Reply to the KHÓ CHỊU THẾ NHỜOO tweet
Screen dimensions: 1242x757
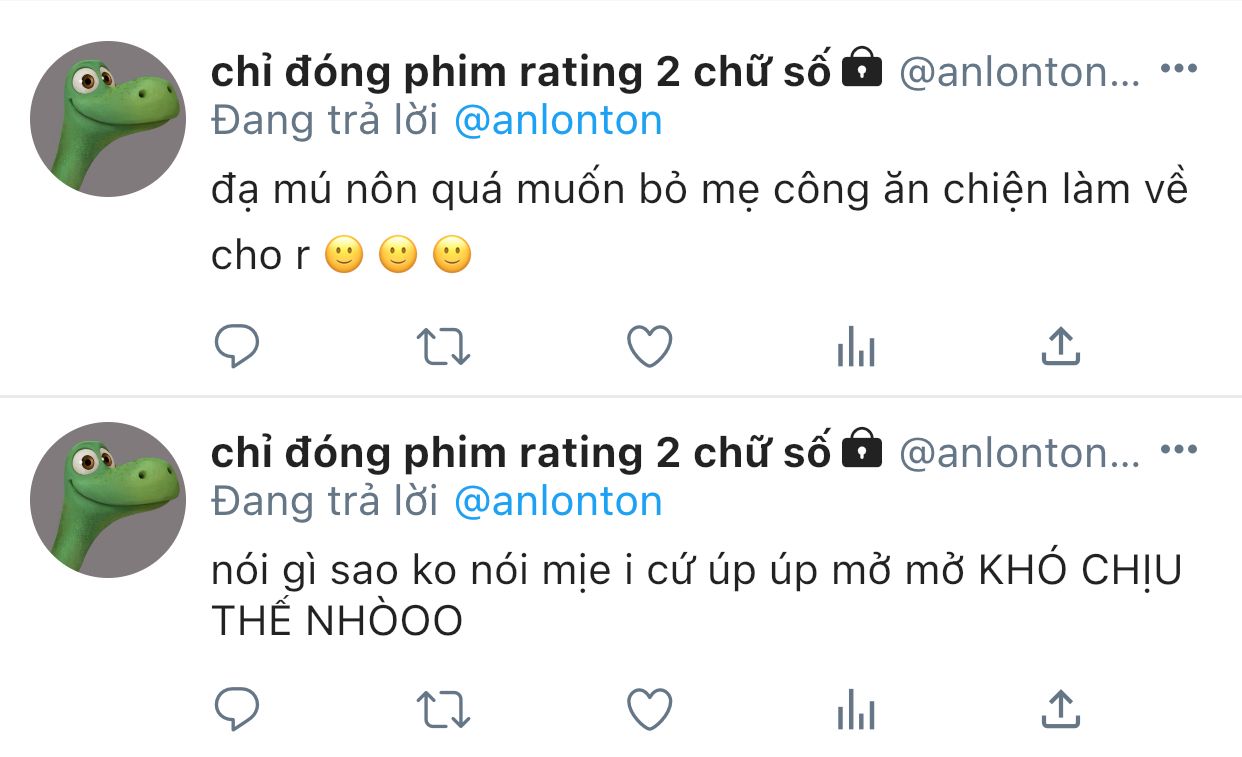click(x=238, y=709)
